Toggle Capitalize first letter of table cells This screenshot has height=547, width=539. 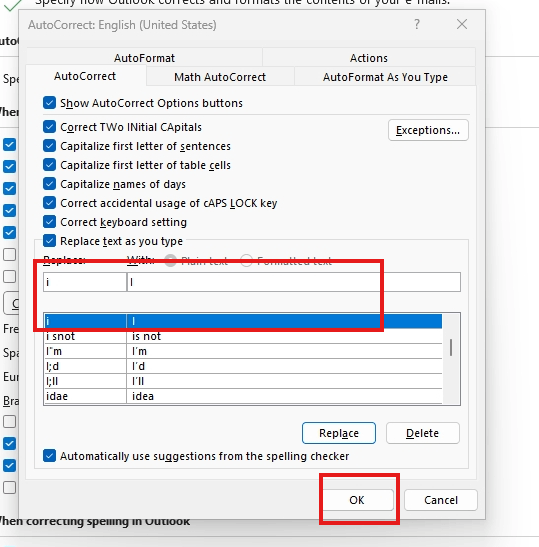tap(49, 165)
